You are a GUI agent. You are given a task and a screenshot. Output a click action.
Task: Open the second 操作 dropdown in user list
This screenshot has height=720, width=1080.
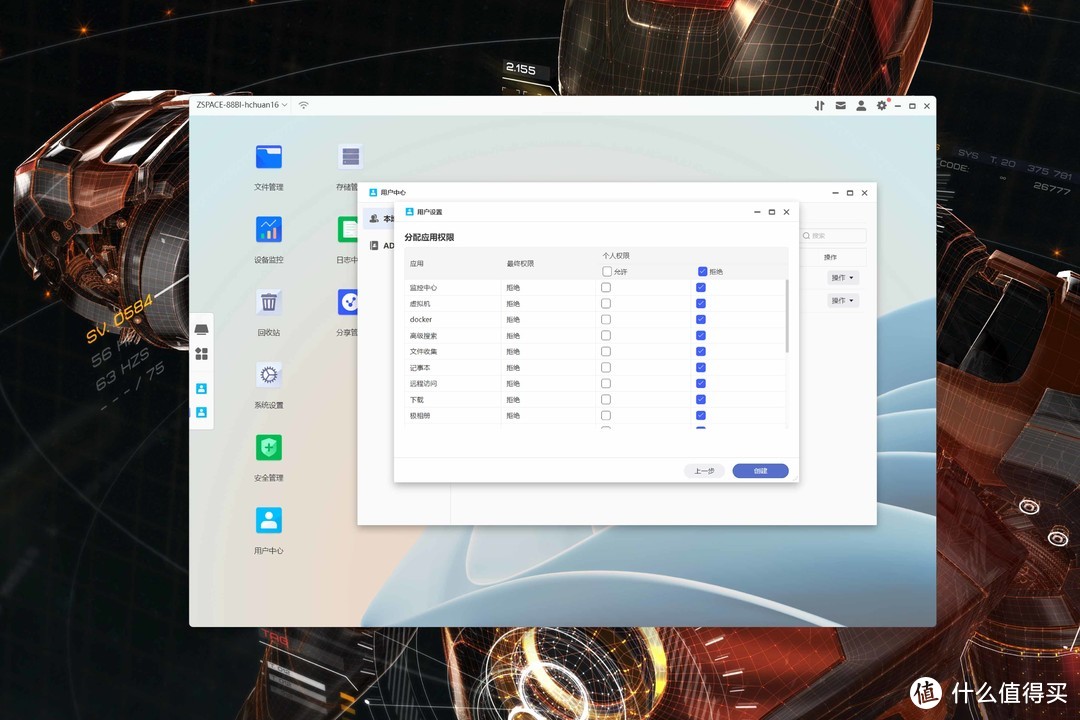[843, 301]
